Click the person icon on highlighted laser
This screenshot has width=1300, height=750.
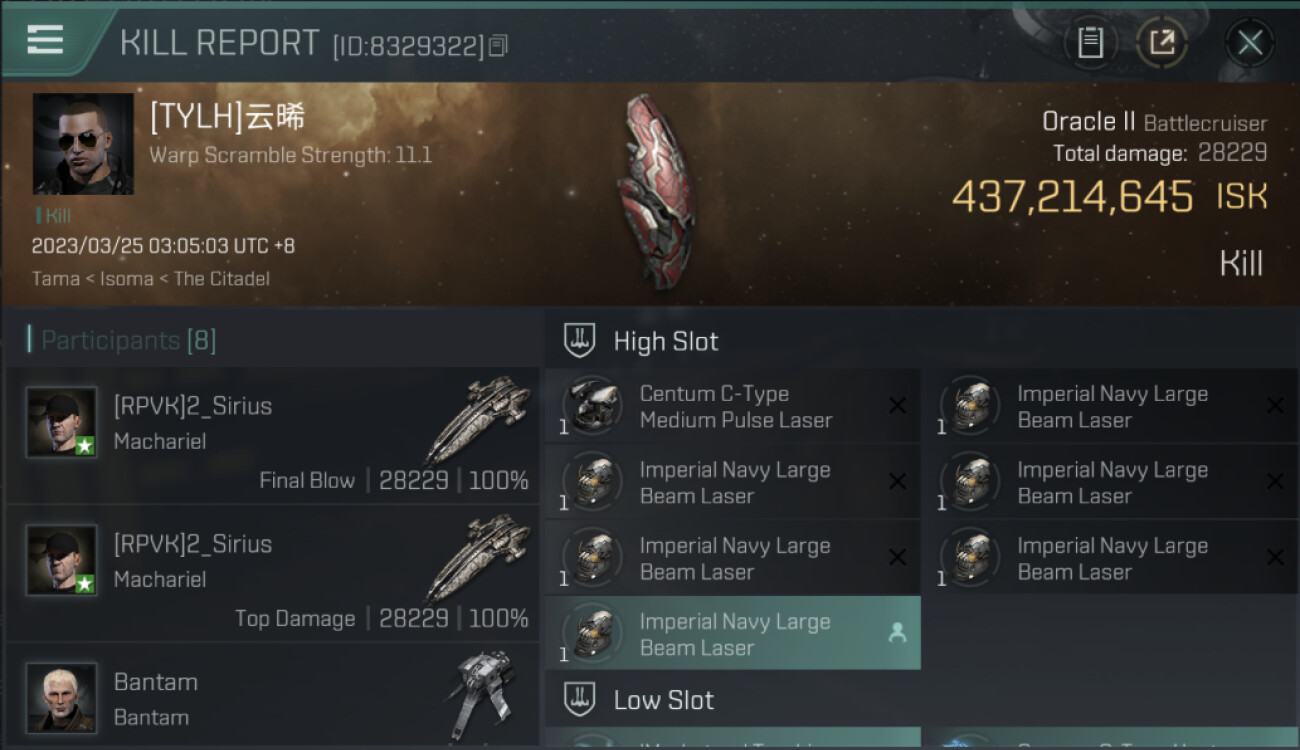point(897,633)
